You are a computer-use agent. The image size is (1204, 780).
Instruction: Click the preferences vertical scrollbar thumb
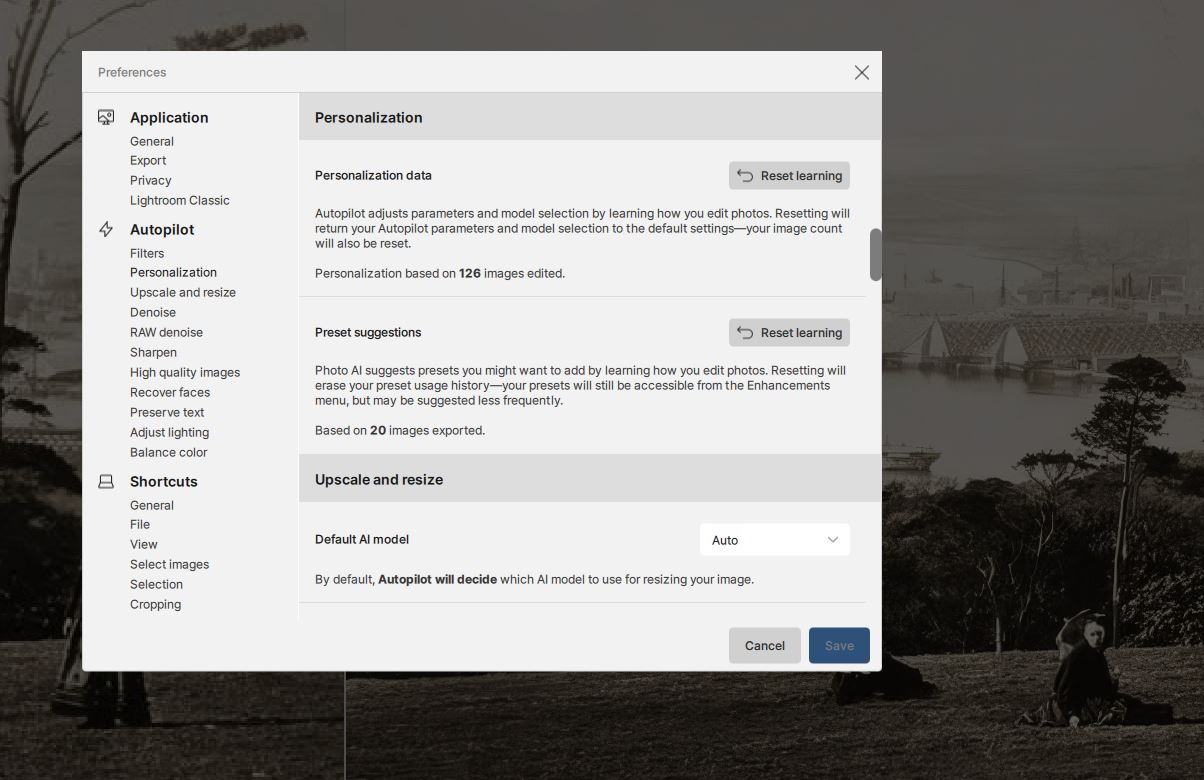(x=875, y=254)
